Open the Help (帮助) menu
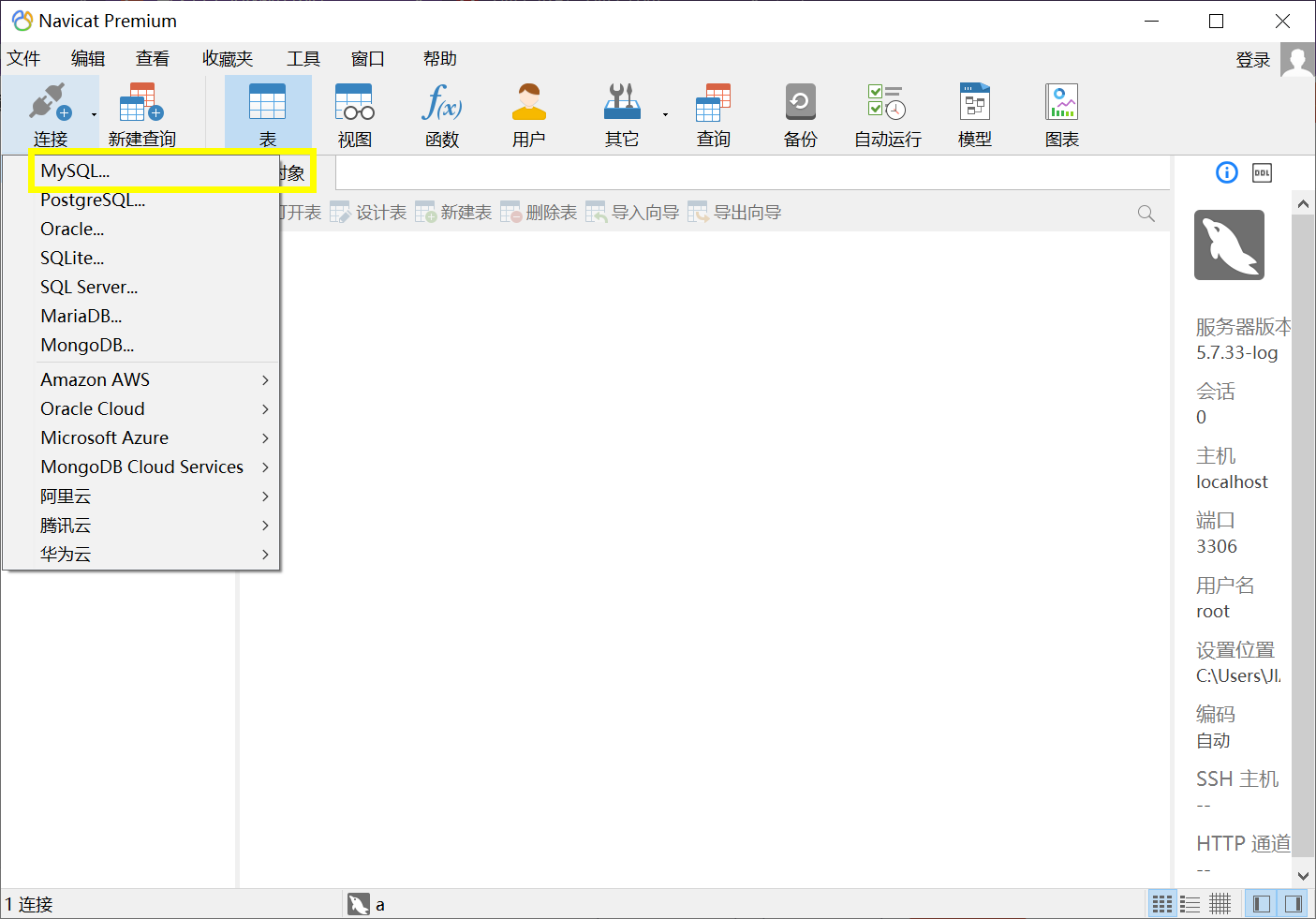Viewport: 1316px width, 919px height. (439, 59)
